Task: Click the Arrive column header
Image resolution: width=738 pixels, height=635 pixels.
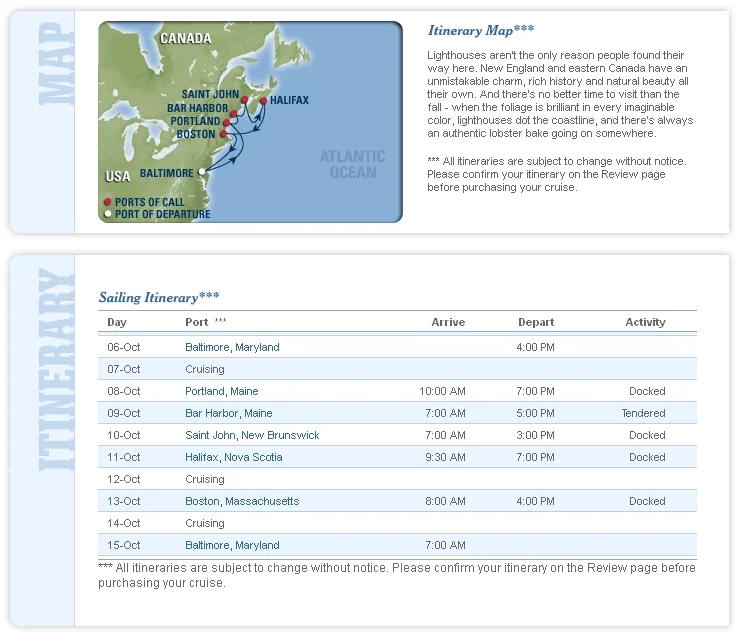Action: (x=448, y=322)
